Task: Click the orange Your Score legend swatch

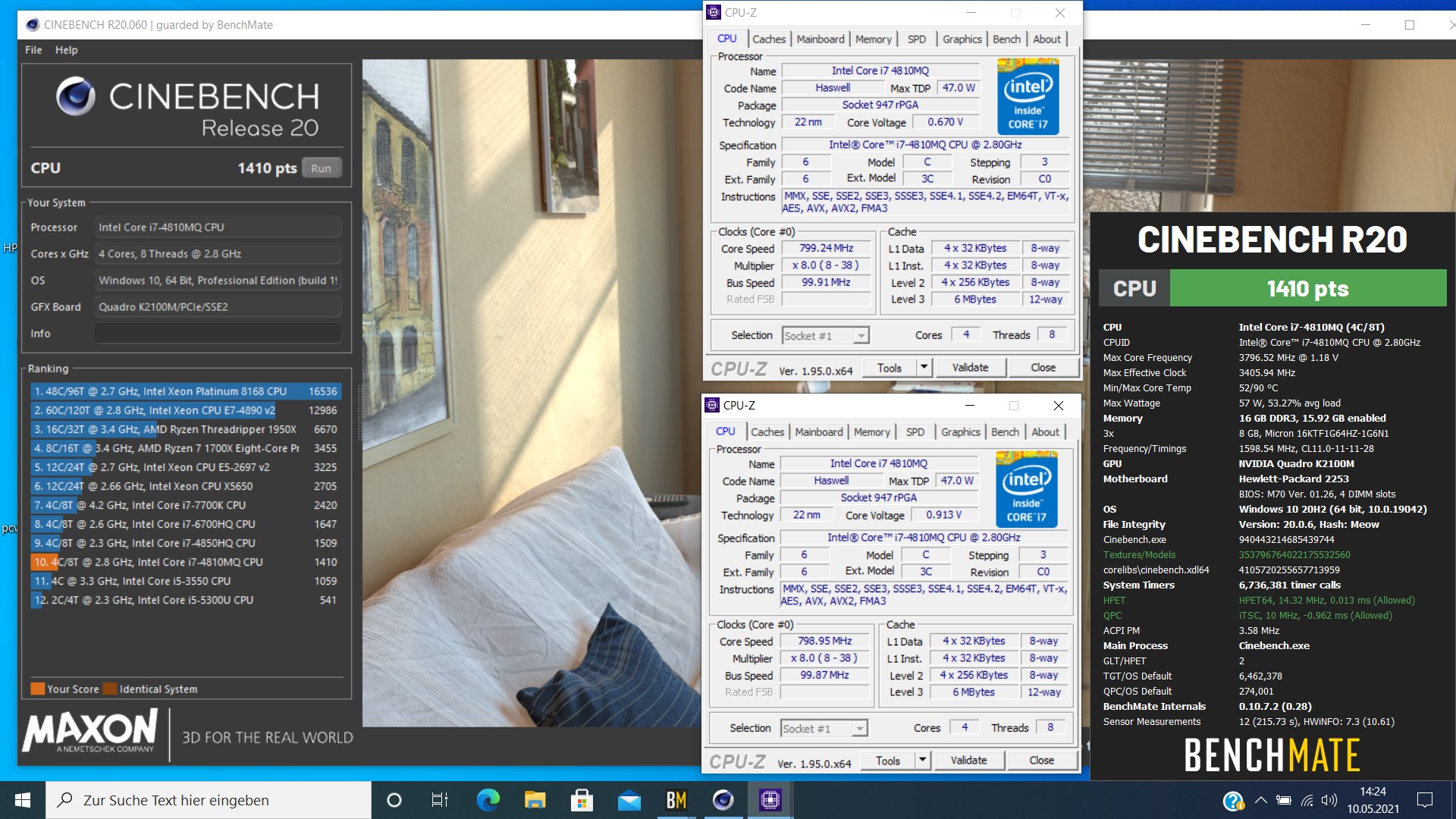Action: 37,689
